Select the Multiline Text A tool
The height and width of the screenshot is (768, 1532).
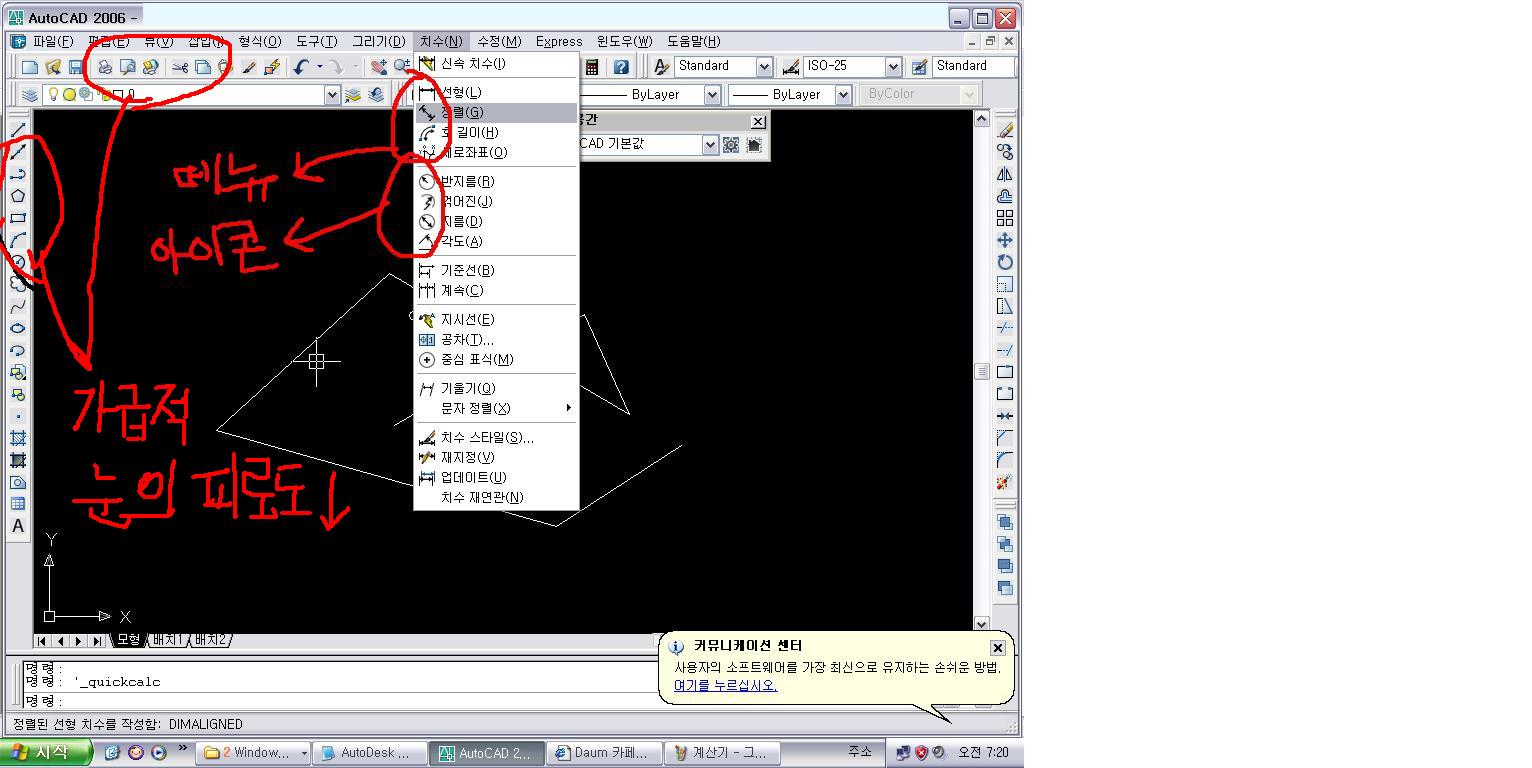click(x=18, y=526)
